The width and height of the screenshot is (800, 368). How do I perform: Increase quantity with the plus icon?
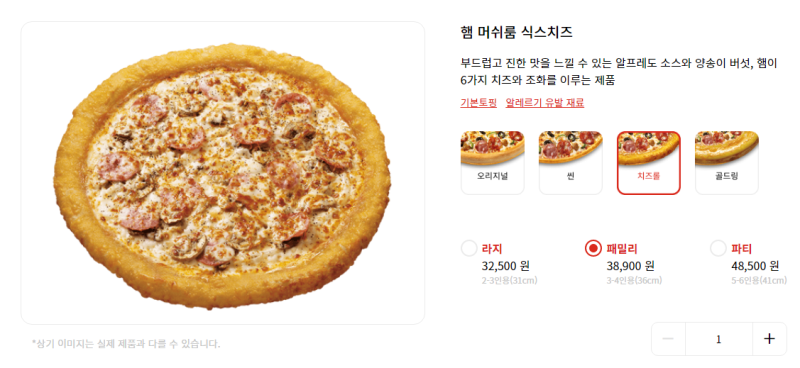pos(769,339)
